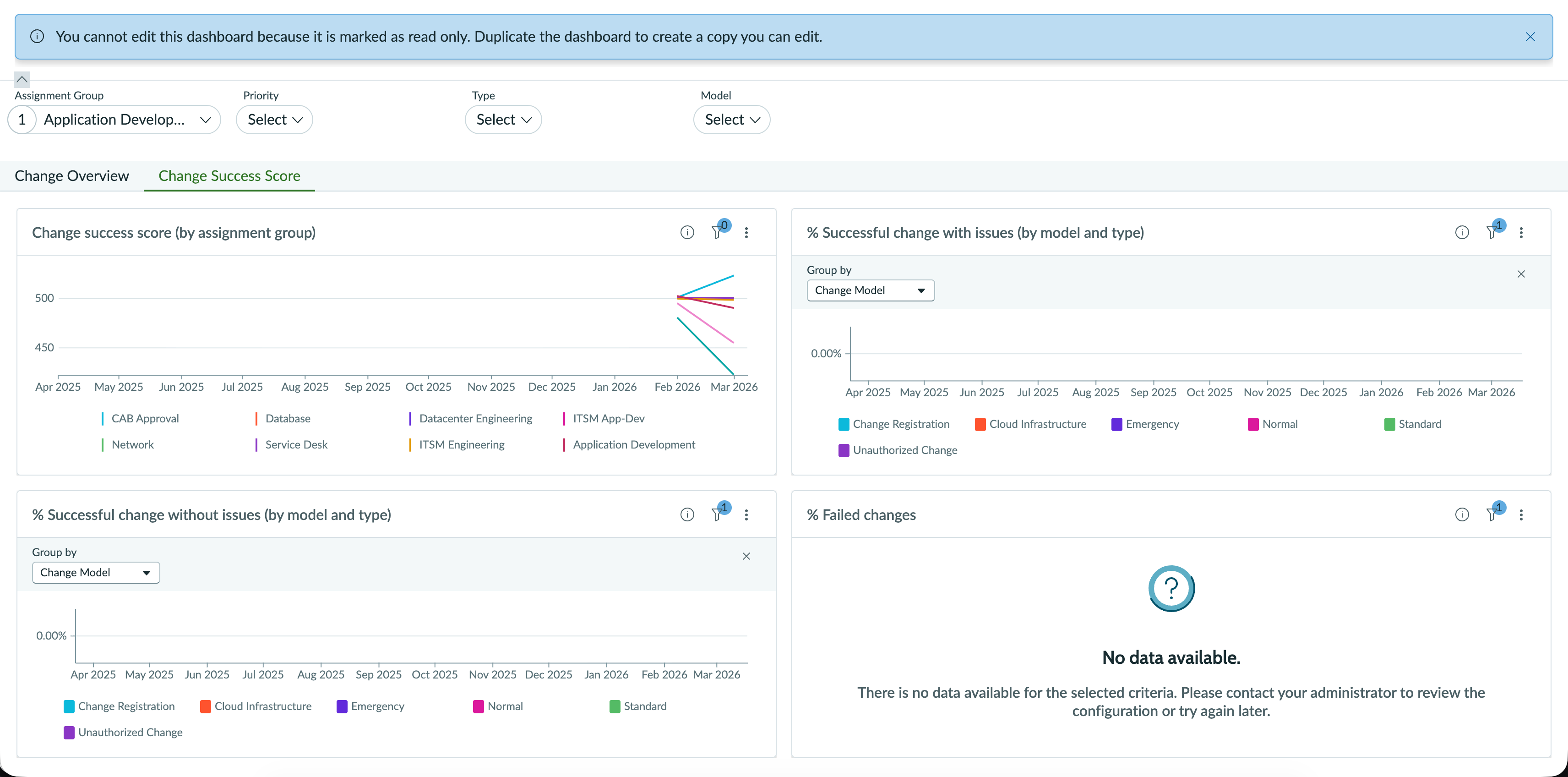The height and width of the screenshot is (777, 1568).
Task: Expand the Assignment Group dropdown
Action: coord(114,120)
